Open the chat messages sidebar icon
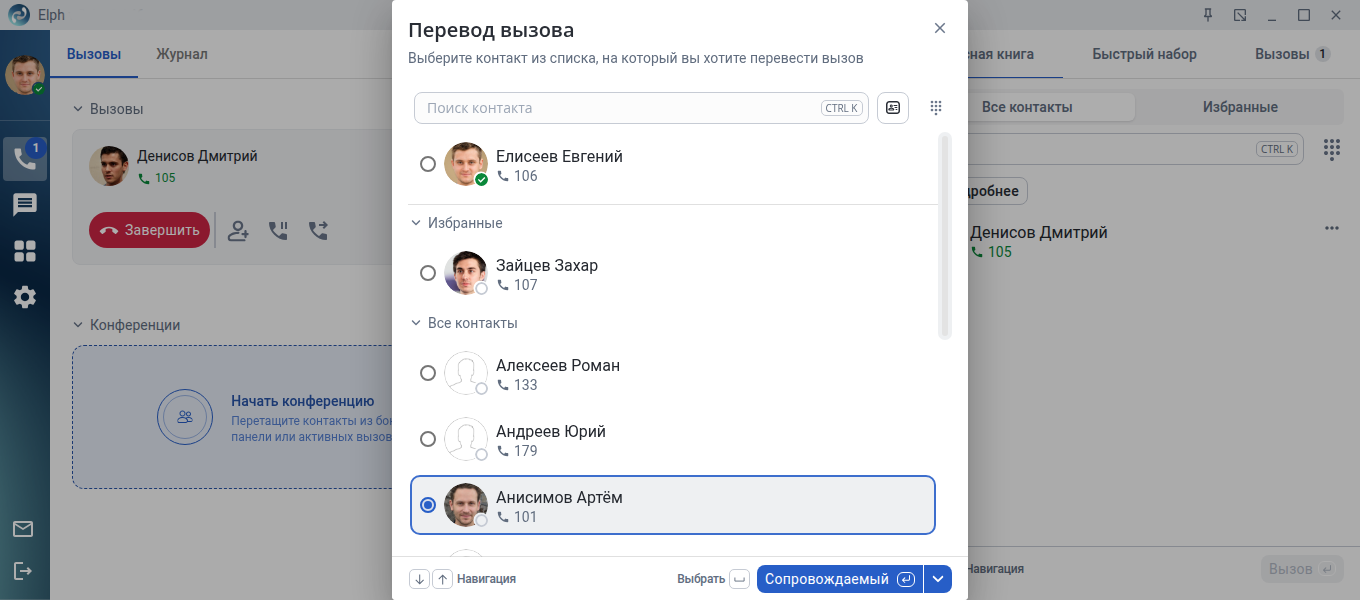This screenshot has width=1360, height=600. [x=24, y=205]
